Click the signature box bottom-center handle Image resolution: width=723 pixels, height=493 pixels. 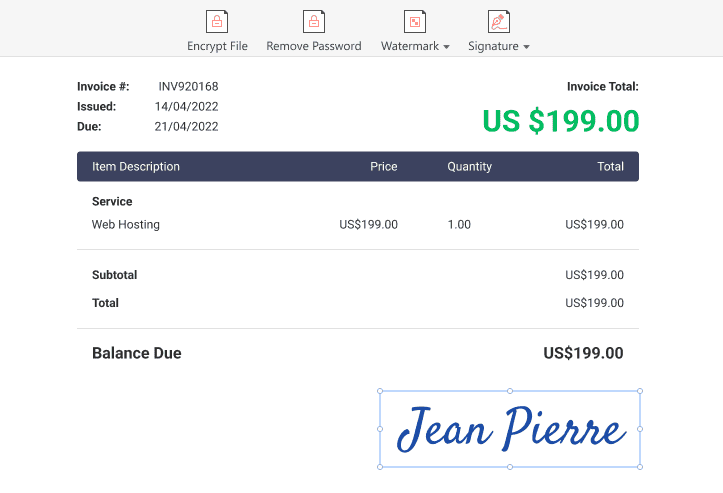tap(510, 467)
